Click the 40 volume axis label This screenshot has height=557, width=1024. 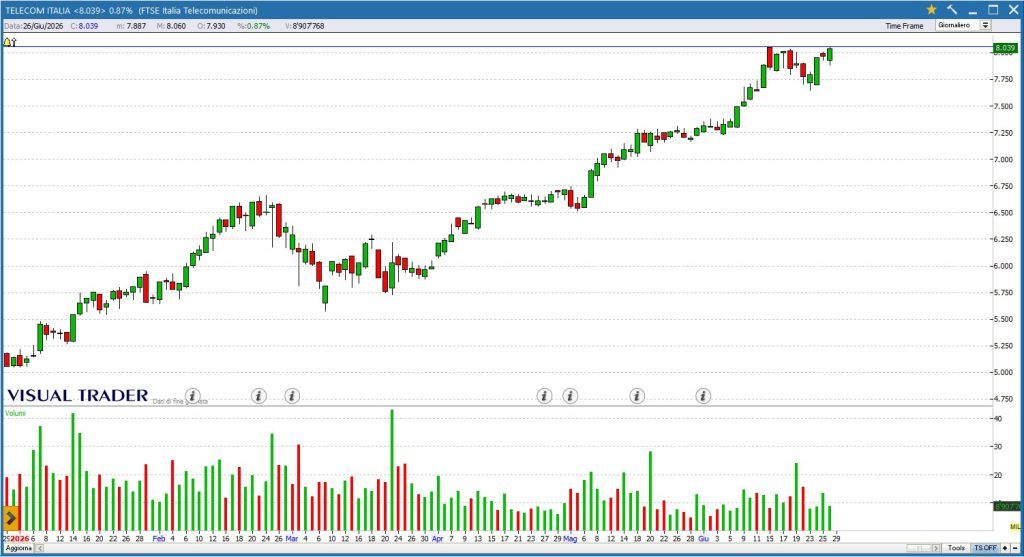[x=998, y=418]
